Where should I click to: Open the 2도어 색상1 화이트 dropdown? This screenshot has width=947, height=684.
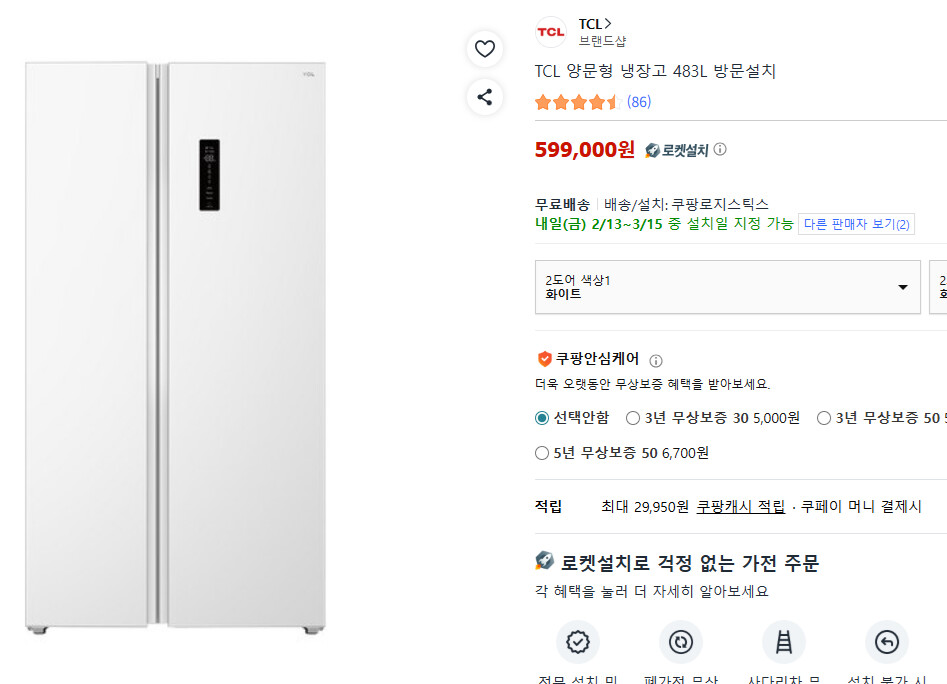point(727,287)
